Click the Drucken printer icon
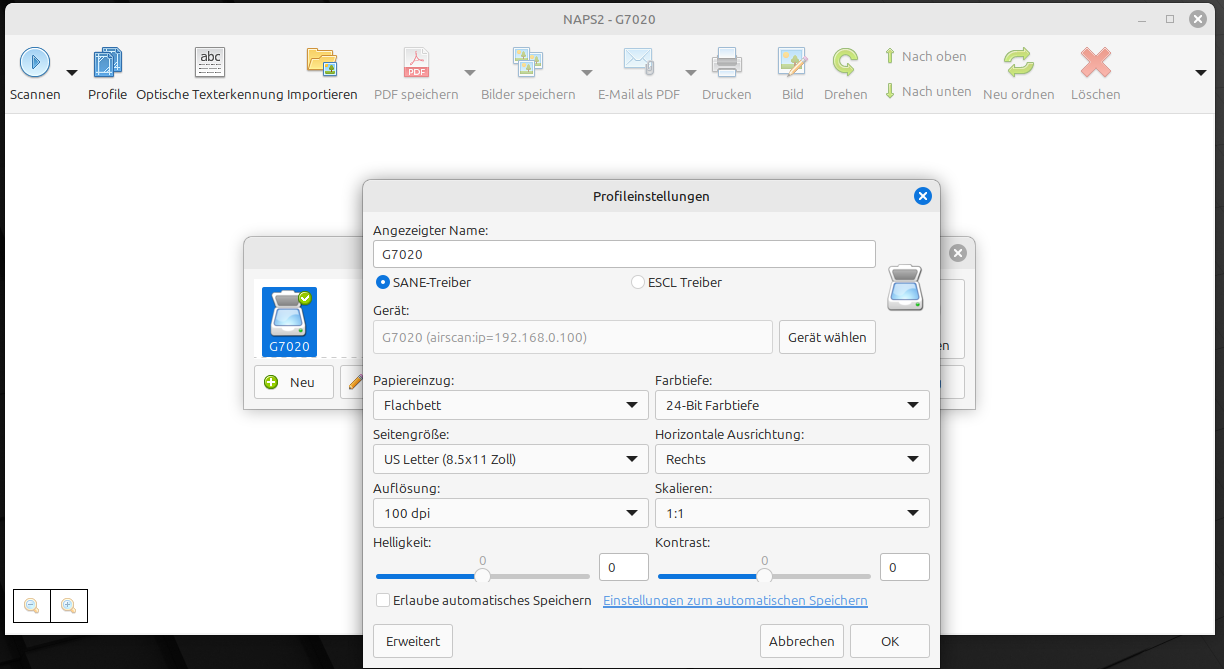 727,63
